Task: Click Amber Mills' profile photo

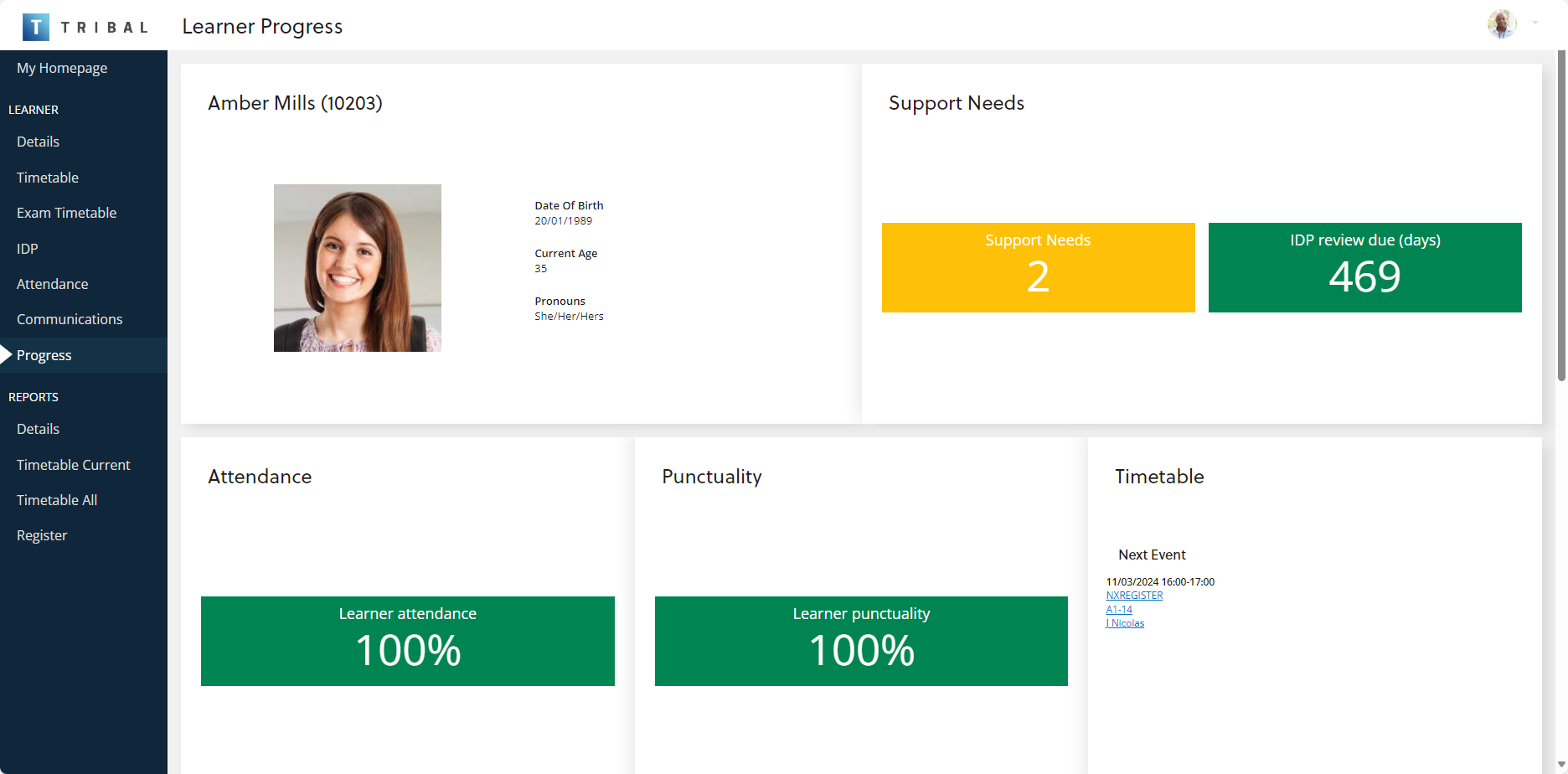Action: (358, 268)
